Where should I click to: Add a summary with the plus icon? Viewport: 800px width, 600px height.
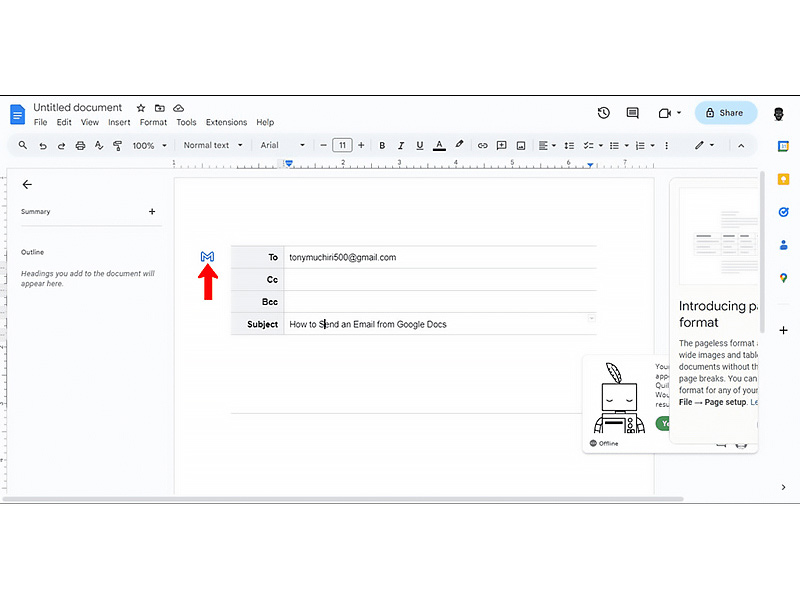(152, 211)
